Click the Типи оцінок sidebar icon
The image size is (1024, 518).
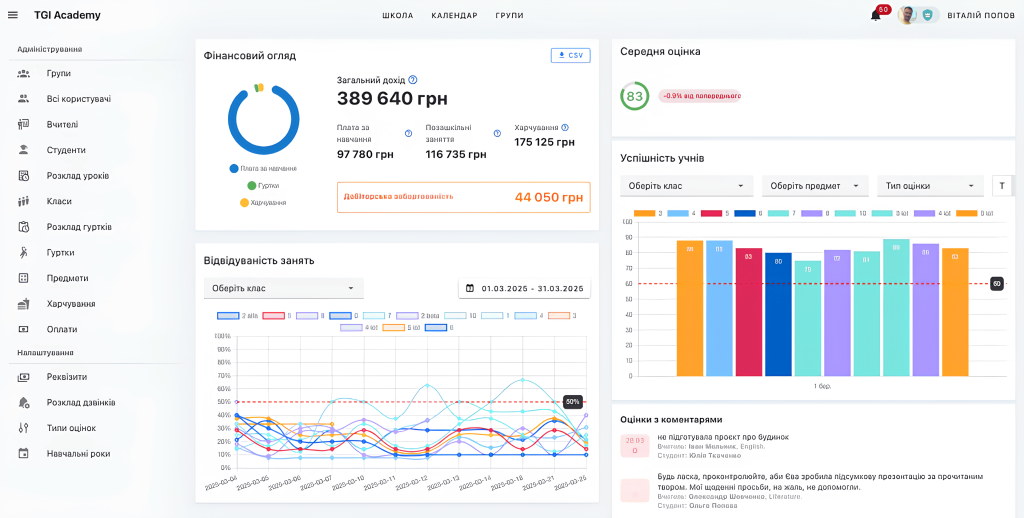23,428
